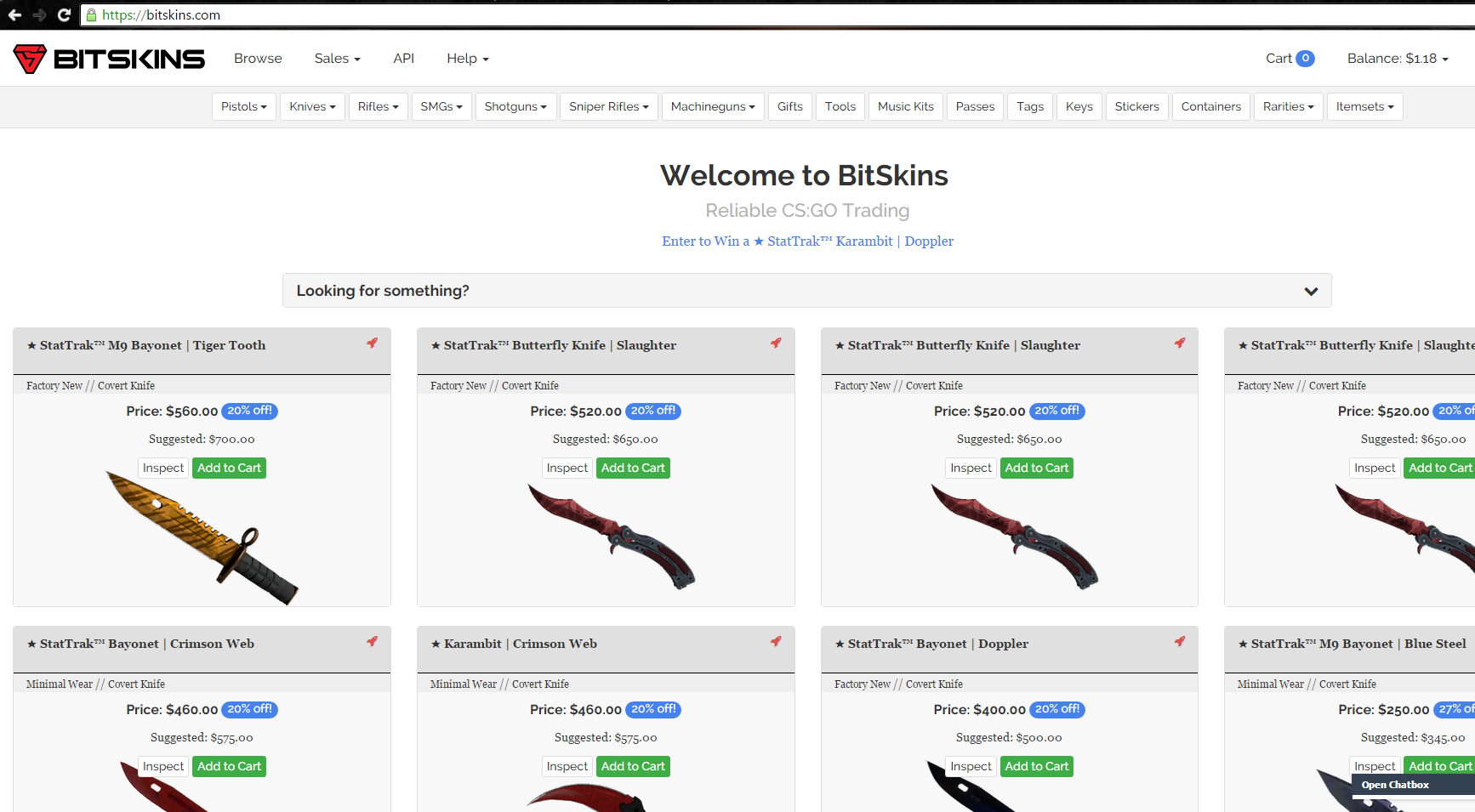Select the Tags category
The height and width of the screenshot is (812, 1475).
click(x=1030, y=106)
